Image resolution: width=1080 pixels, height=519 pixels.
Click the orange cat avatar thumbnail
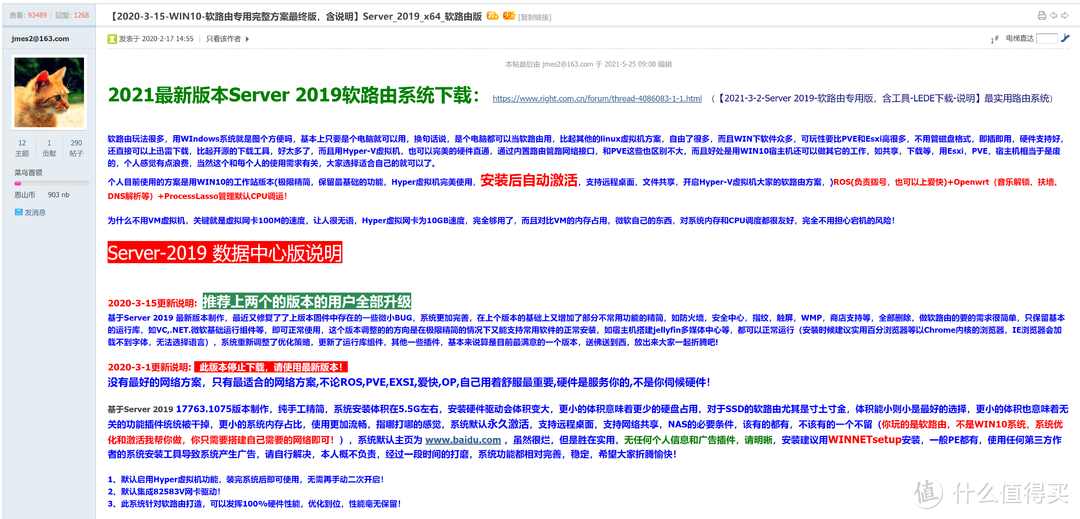pos(50,92)
